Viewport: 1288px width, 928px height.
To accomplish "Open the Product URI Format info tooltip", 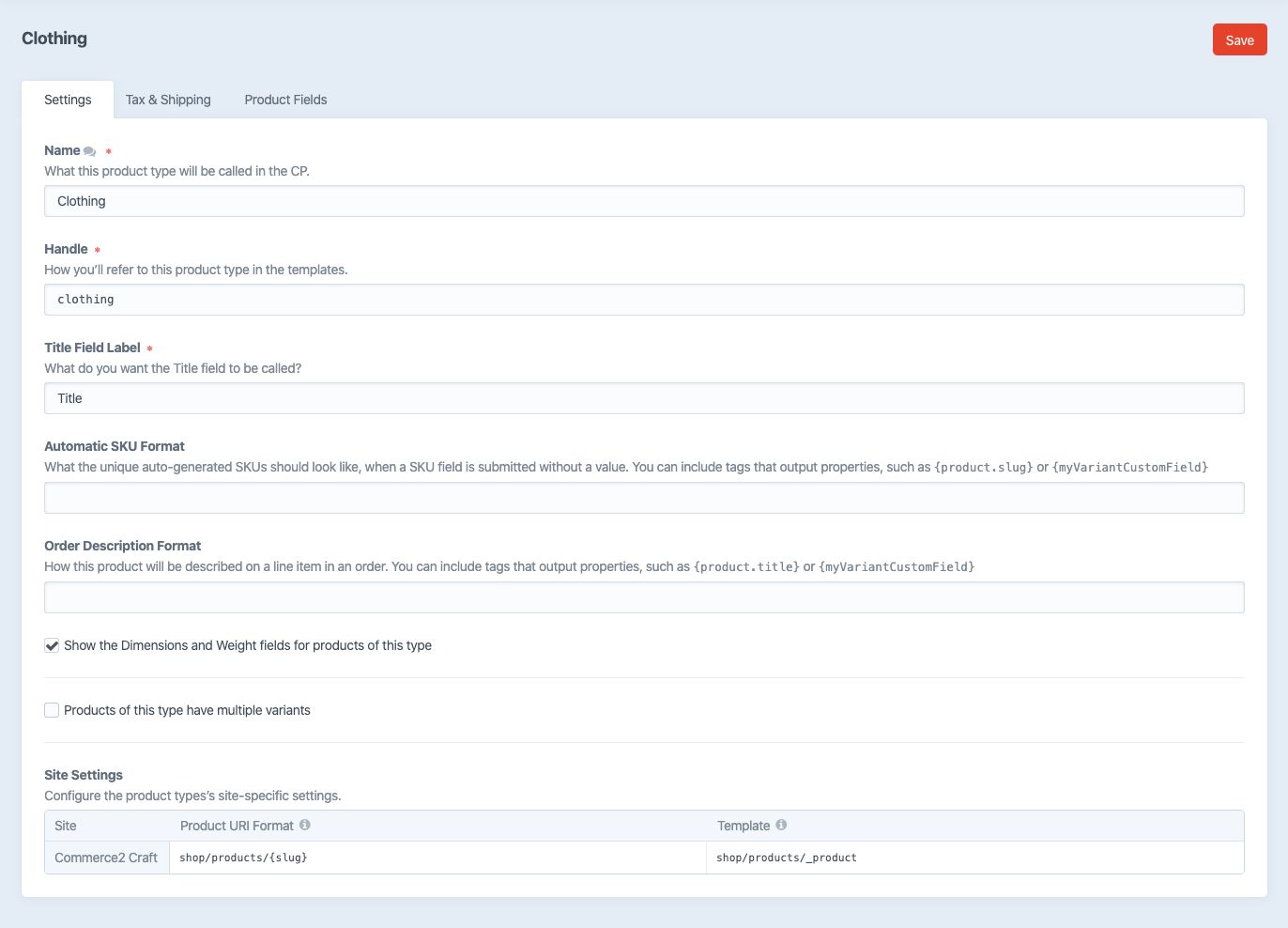I will click(305, 825).
